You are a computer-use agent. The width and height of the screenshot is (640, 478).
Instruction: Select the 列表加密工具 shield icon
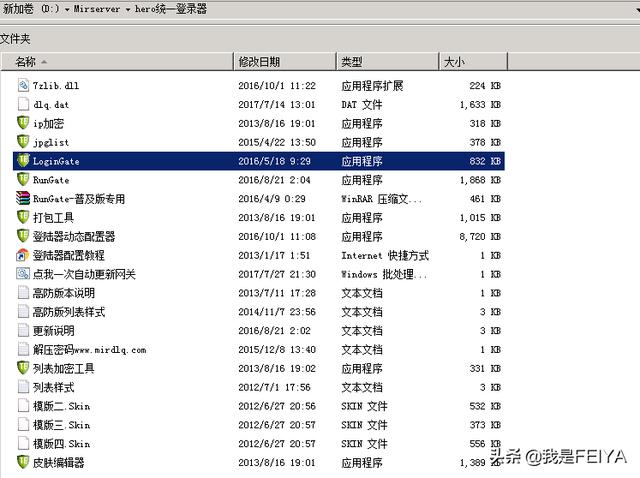23,368
